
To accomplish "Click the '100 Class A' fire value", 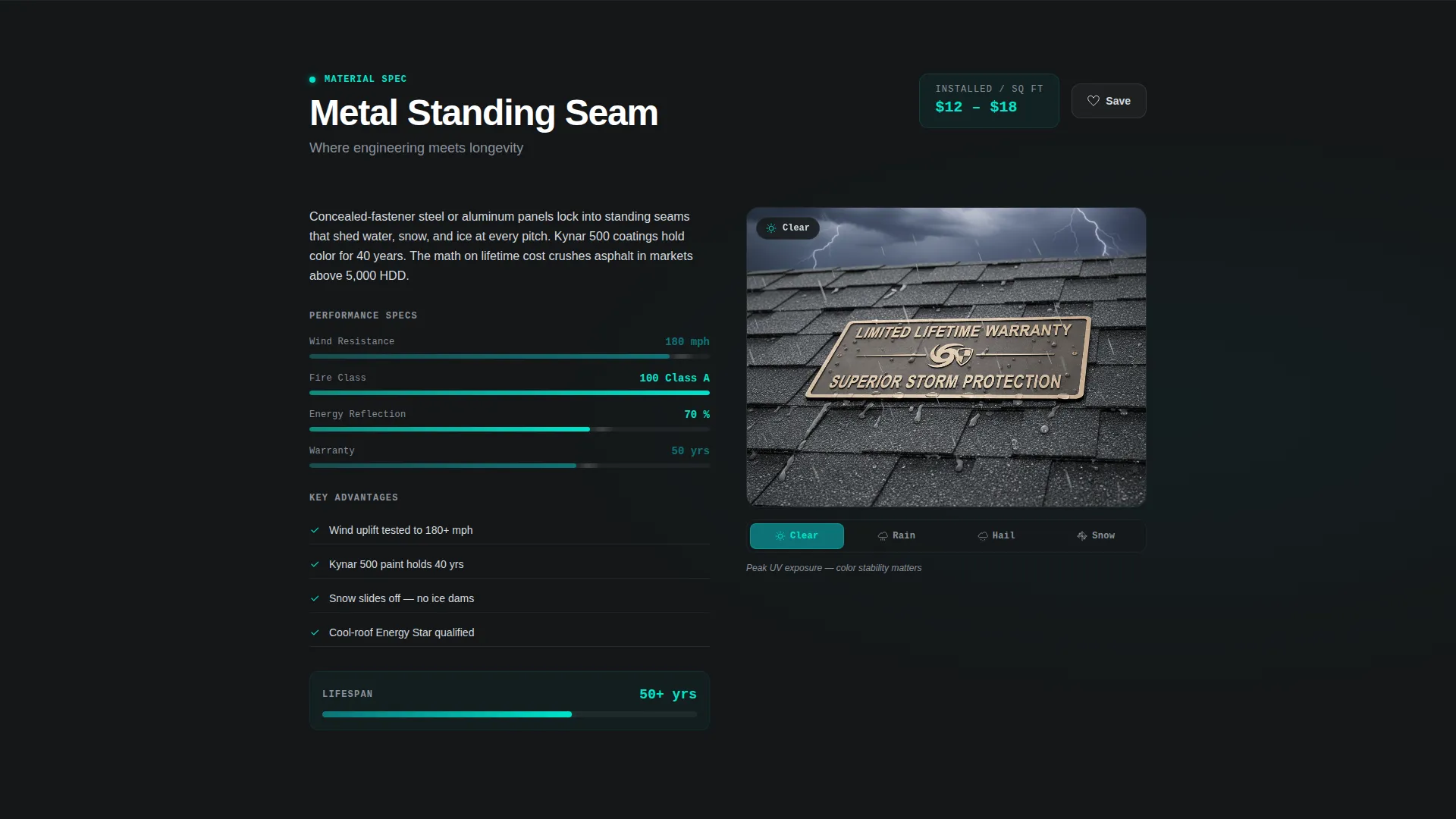I will 674,378.
